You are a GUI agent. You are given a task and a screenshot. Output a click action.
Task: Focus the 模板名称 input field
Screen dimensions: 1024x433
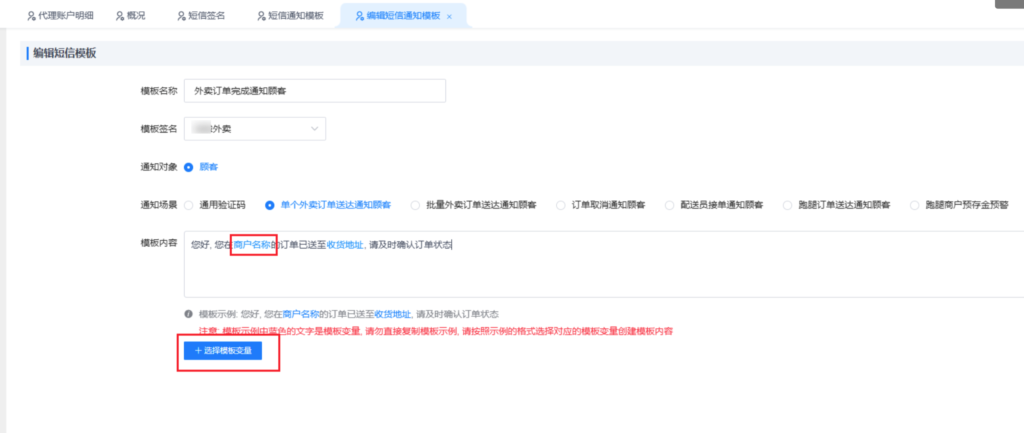(x=315, y=91)
